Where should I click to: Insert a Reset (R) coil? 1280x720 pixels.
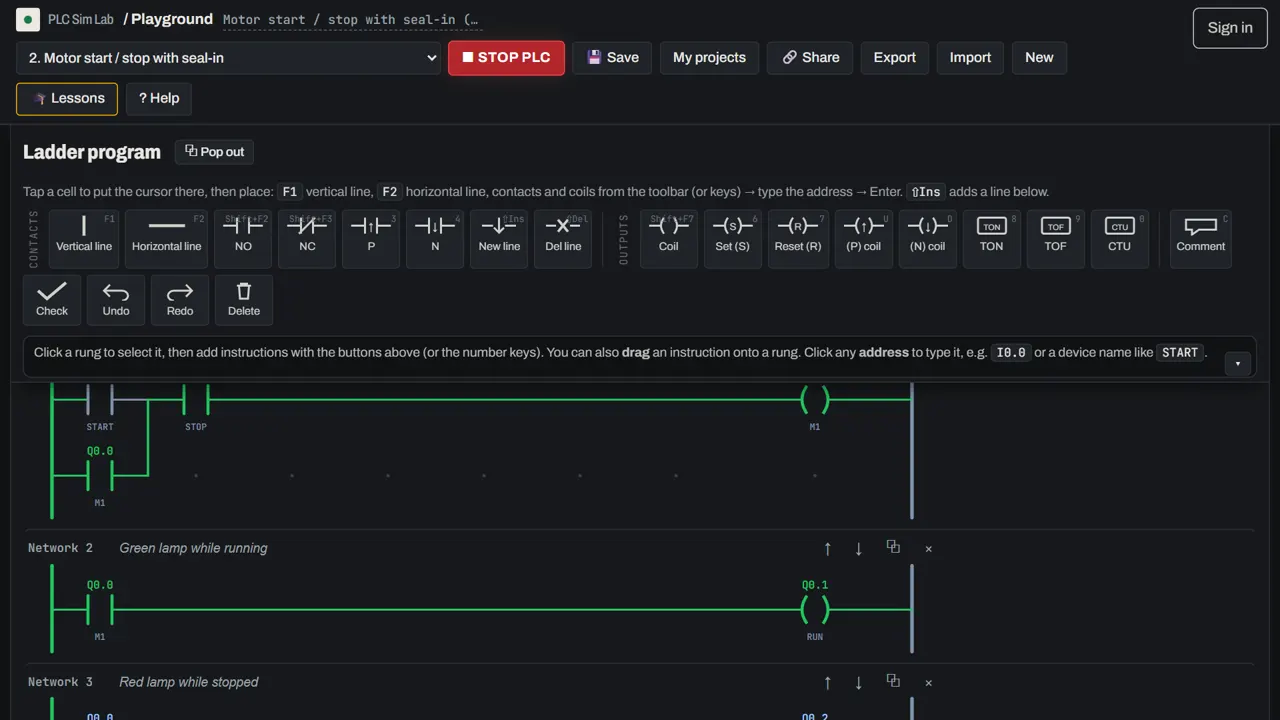(x=797, y=239)
